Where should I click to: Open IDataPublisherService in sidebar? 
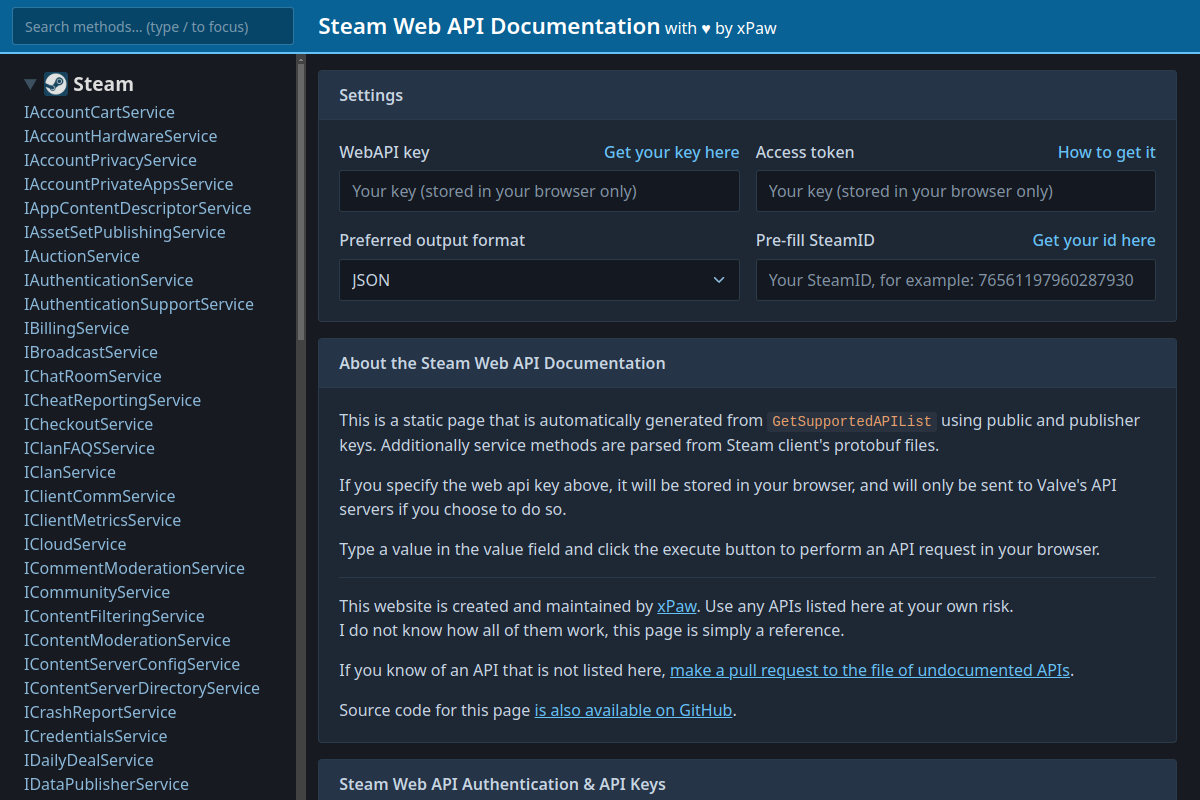106,784
